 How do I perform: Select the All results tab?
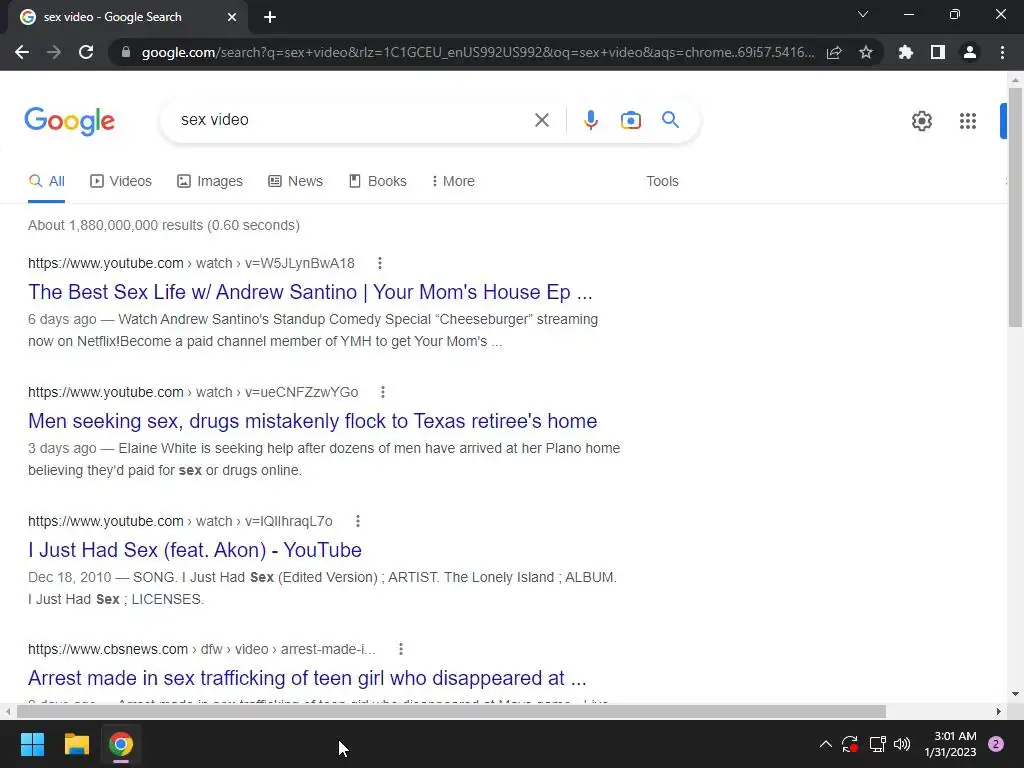click(46, 182)
